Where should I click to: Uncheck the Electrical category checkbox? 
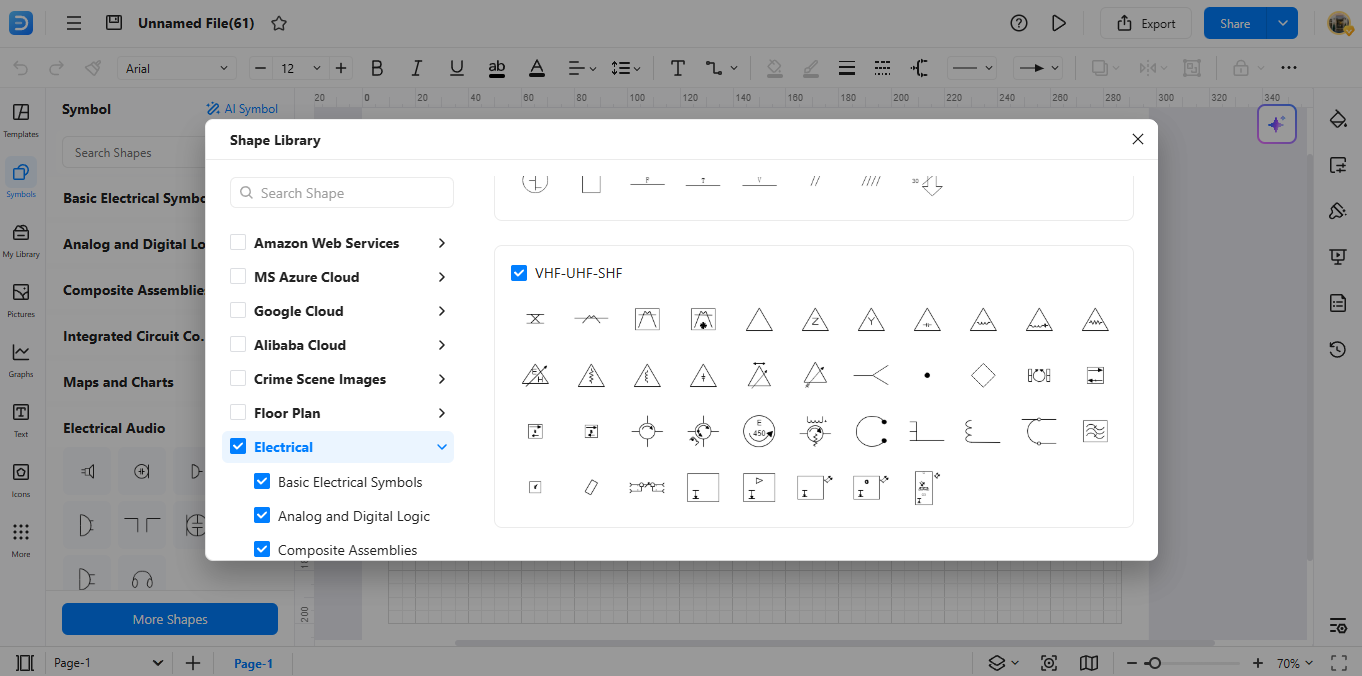click(x=238, y=446)
